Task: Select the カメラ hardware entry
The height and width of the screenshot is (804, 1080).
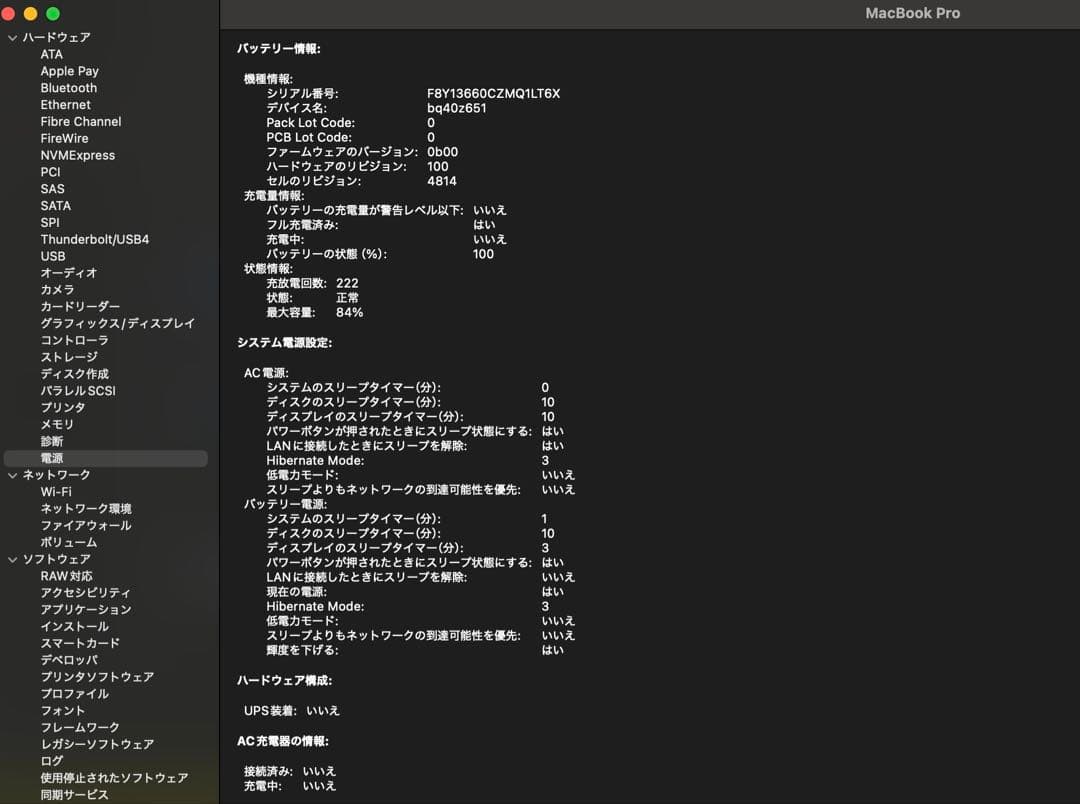Action: [x=57, y=289]
